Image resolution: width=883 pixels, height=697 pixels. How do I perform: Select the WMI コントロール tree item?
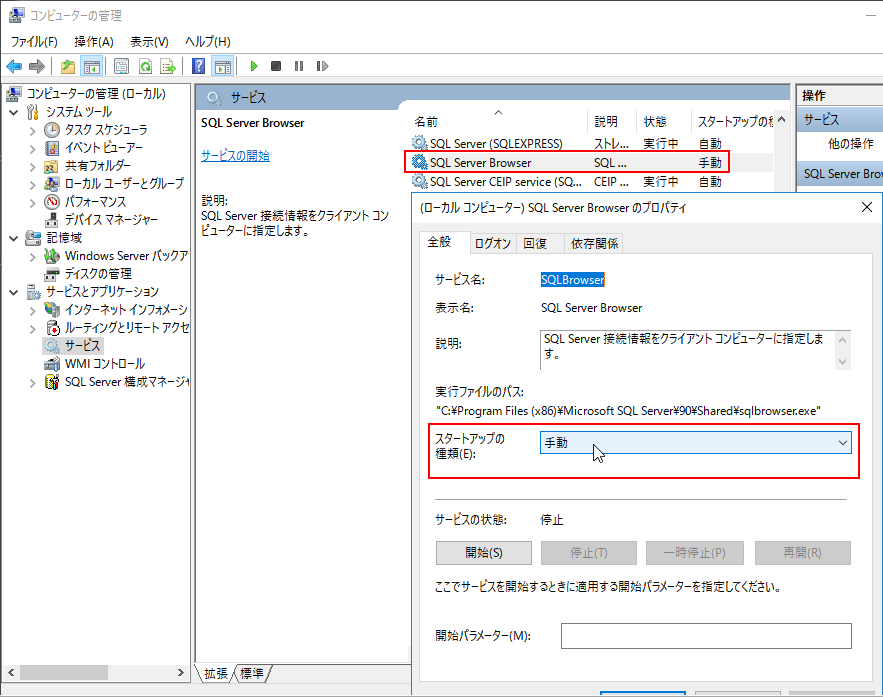104,363
